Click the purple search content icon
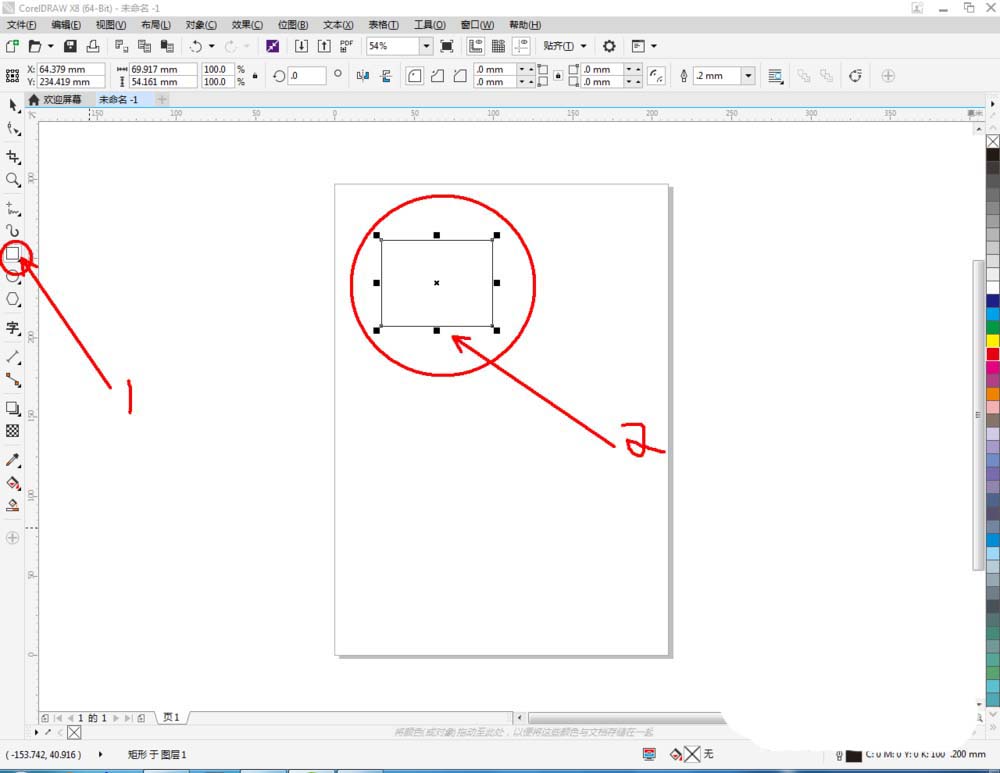This screenshot has width=1000, height=773. point(272,46)
